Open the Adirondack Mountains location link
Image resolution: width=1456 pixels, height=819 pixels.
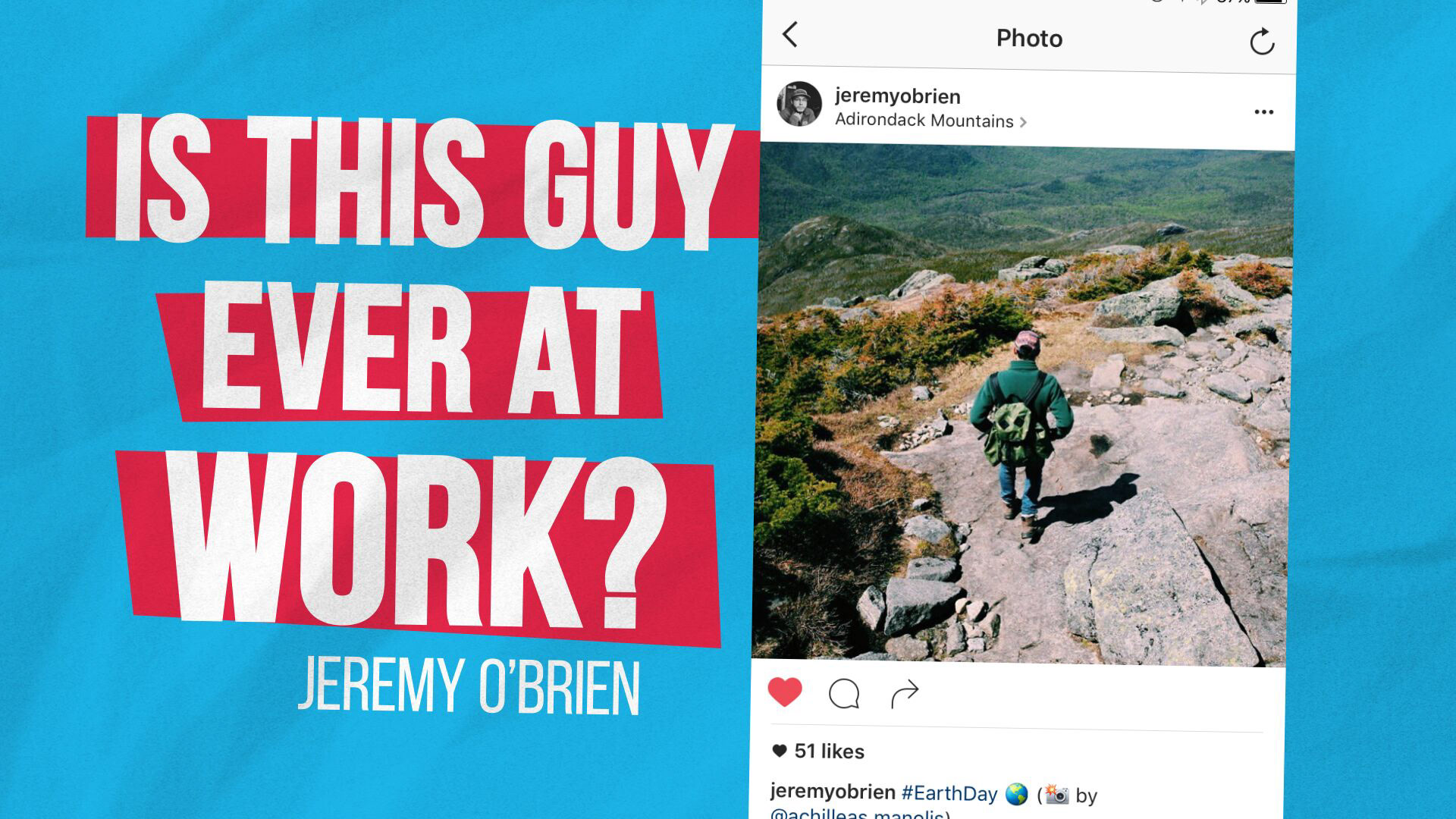click(x=924, y=121)
